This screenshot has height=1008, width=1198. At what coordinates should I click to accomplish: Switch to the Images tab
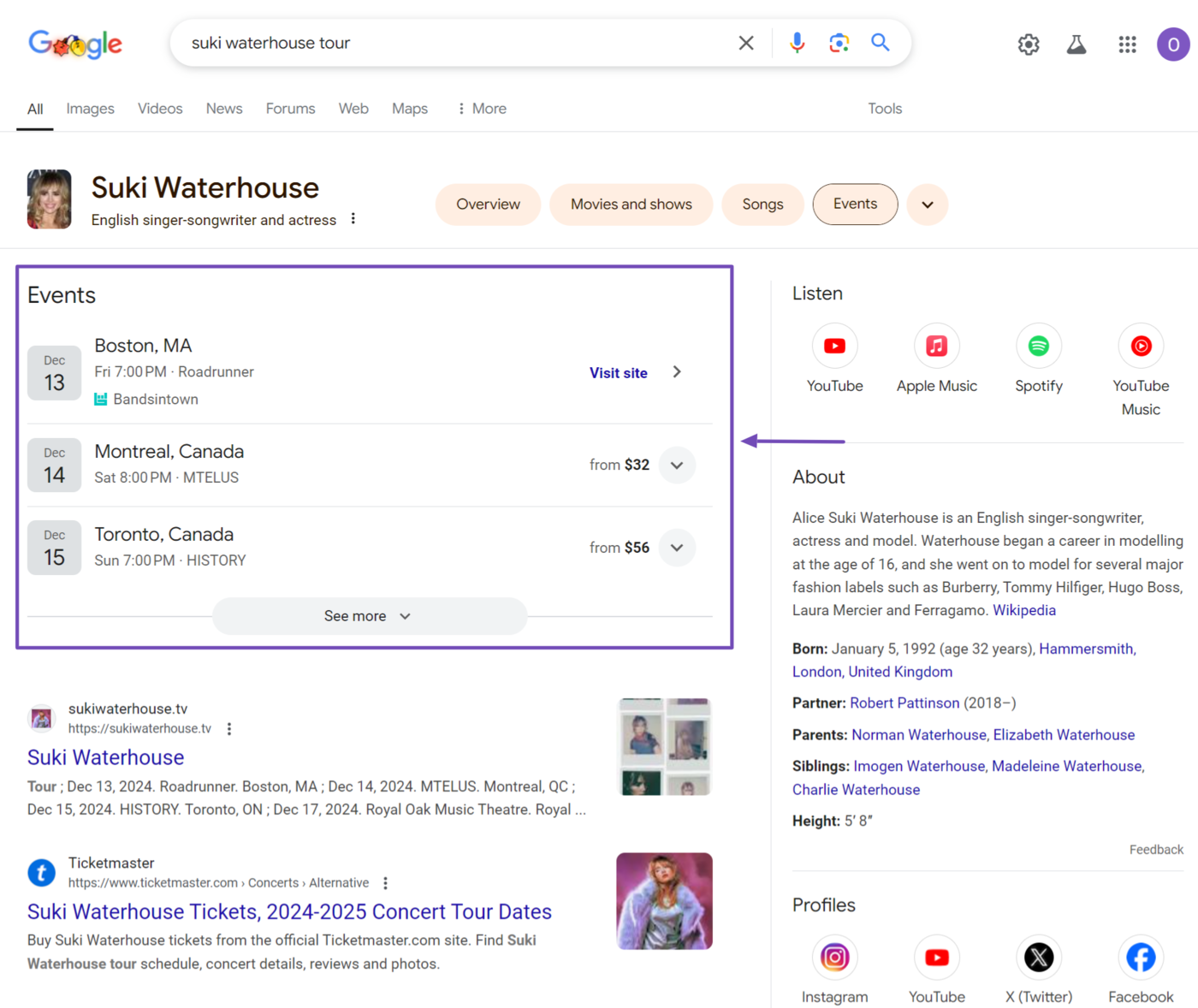90,109
